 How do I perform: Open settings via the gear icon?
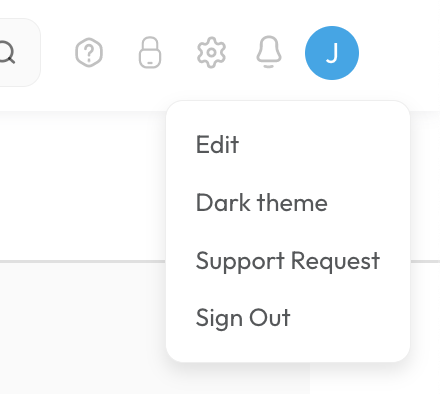click(x=211, y=53)
